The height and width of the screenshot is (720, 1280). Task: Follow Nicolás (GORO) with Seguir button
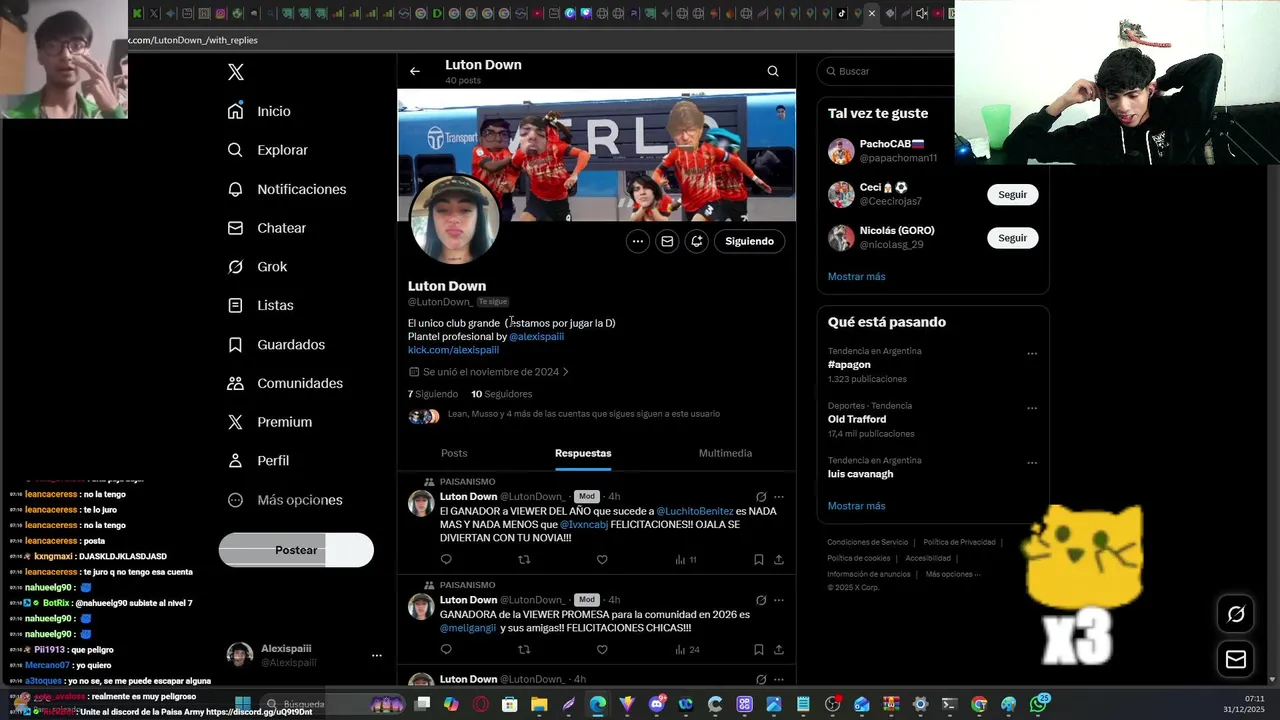(x=1012, y=238)
